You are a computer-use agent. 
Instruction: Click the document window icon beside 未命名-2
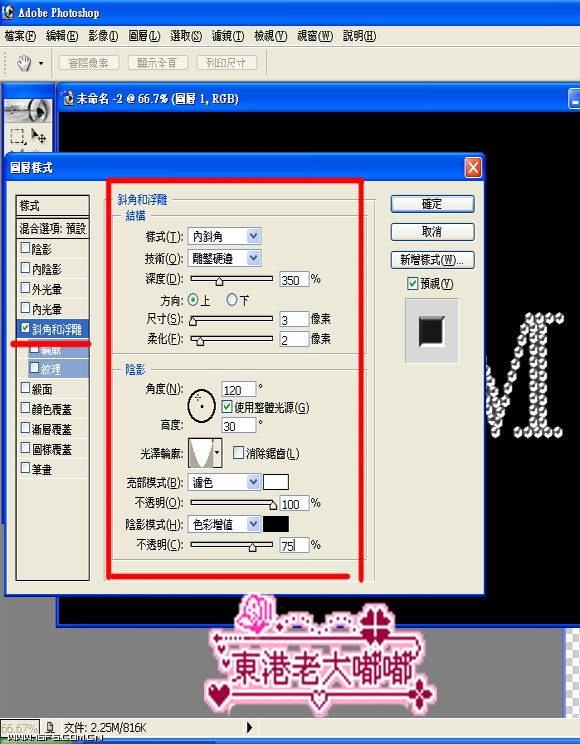[68, 98]
